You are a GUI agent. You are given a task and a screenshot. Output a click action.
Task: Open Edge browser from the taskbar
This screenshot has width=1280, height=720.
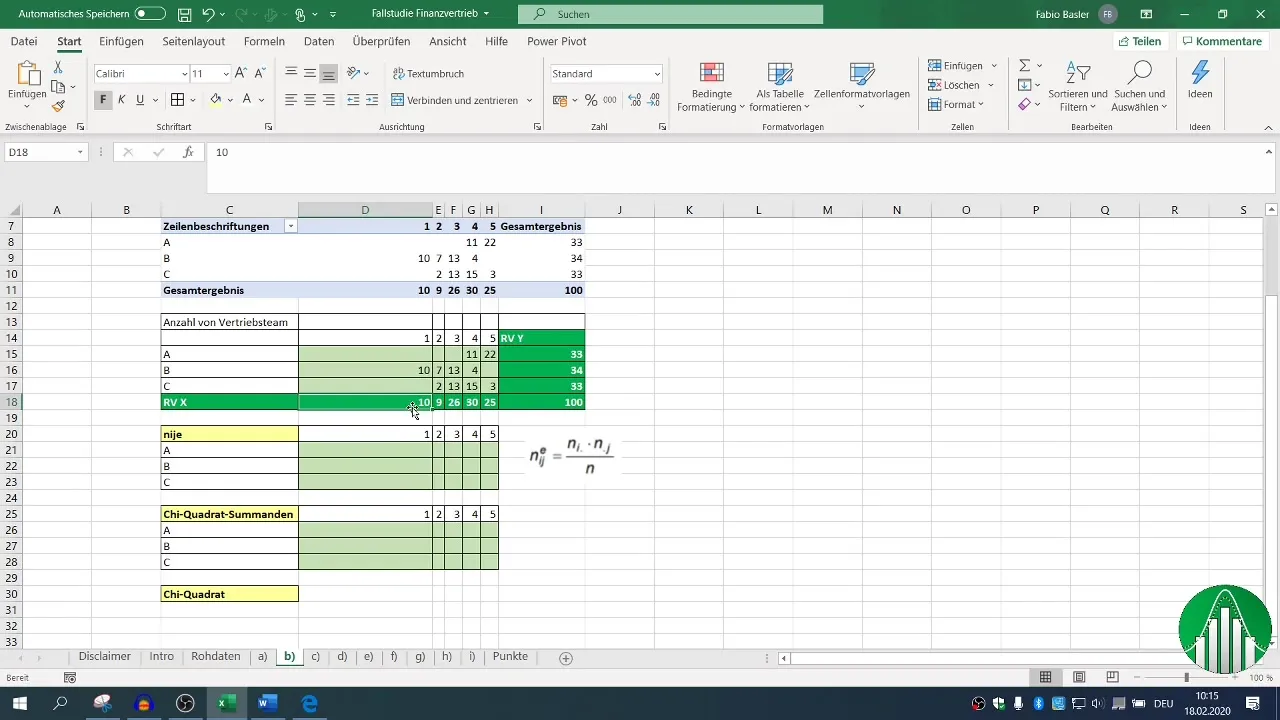pos(309,703)
